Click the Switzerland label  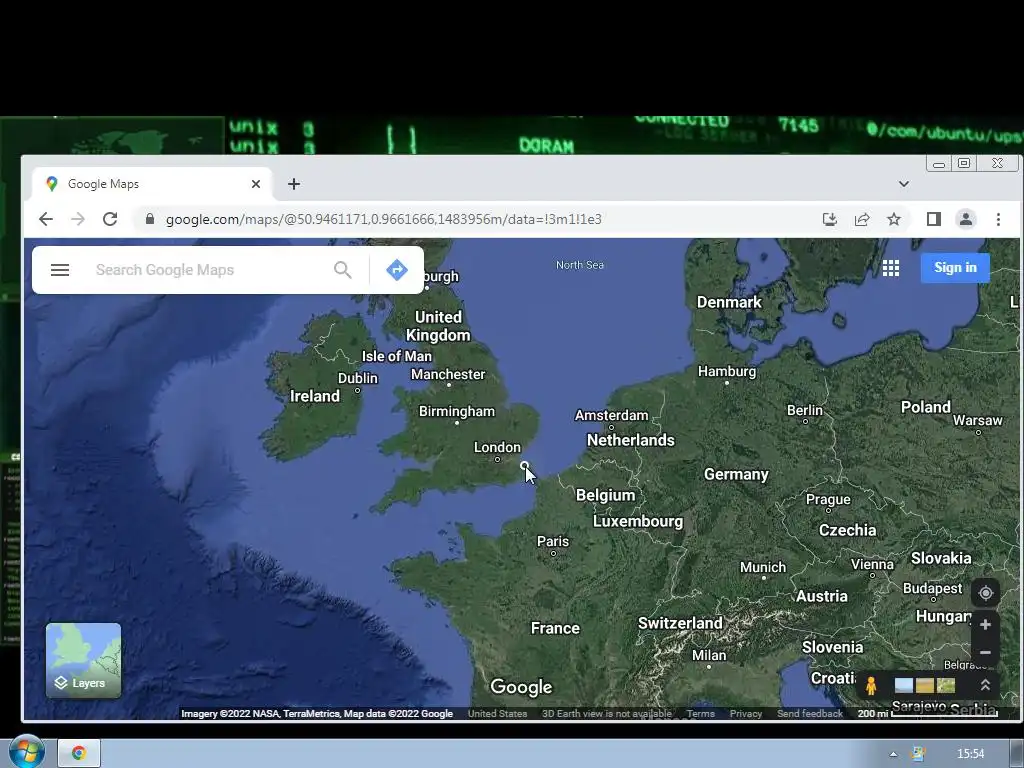tap(680, 623)
